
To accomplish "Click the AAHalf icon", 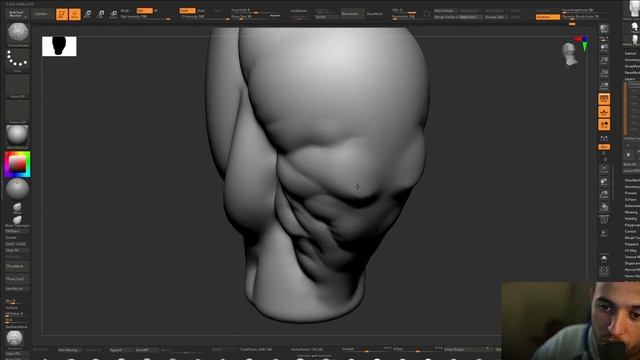I will 604,86.
